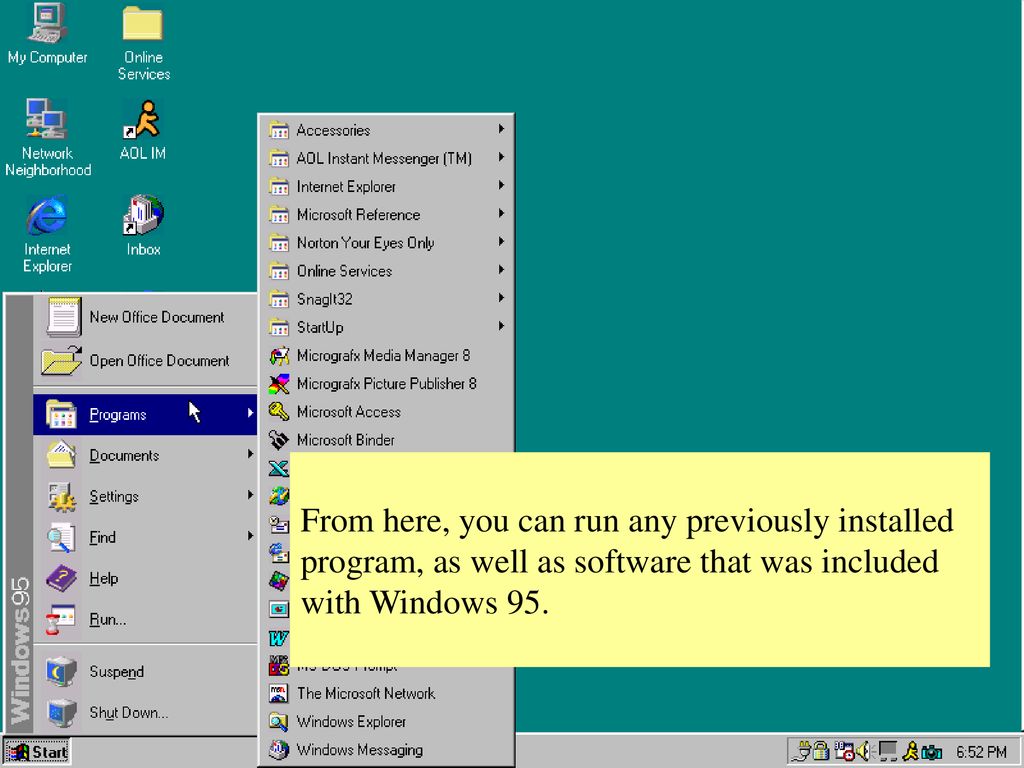Viewport: 1024px width, 768px height.
Task: Click the AOL icon in the system tray
Action: (912, 750)
